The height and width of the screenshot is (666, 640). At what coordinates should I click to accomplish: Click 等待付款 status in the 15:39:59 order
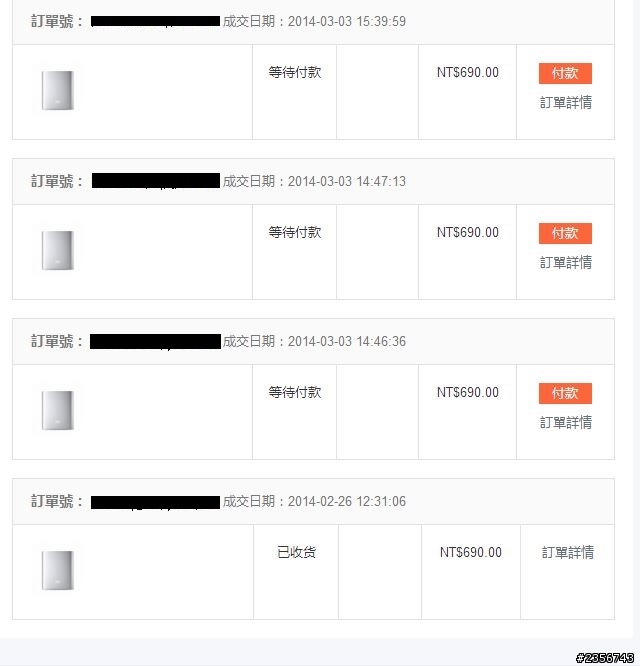295,72
